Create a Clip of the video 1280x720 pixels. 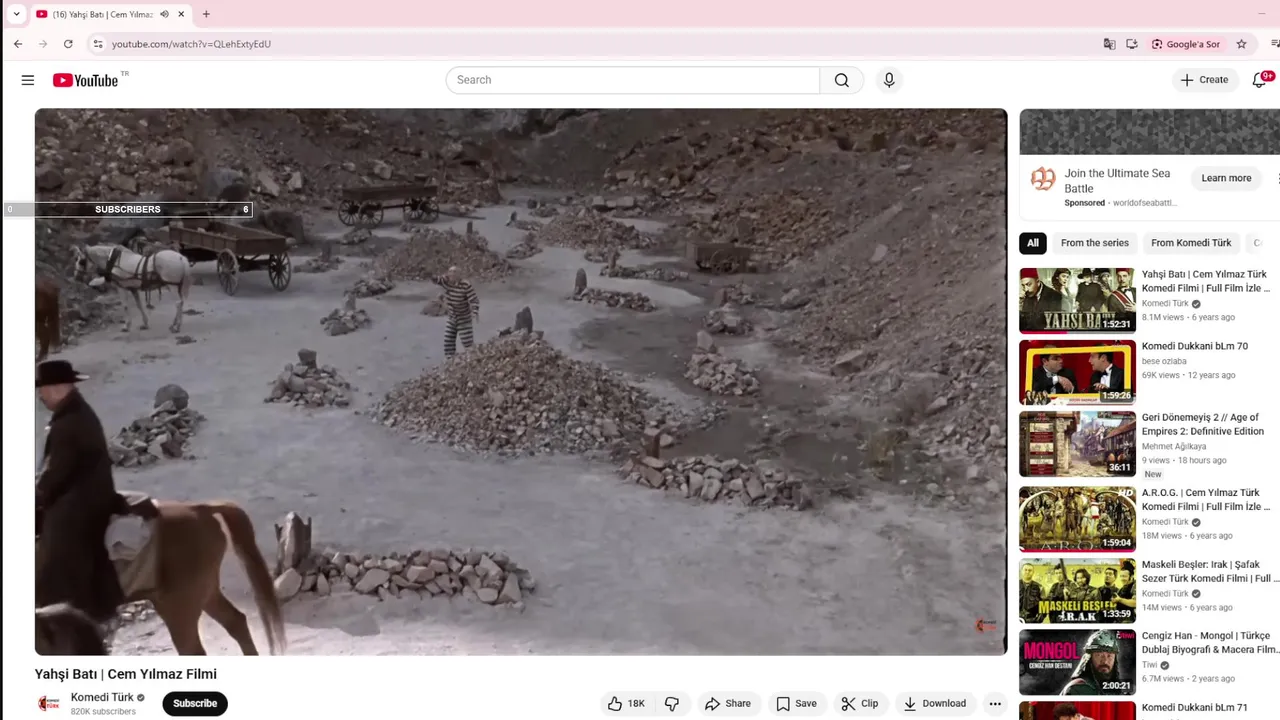pos(860,704)
